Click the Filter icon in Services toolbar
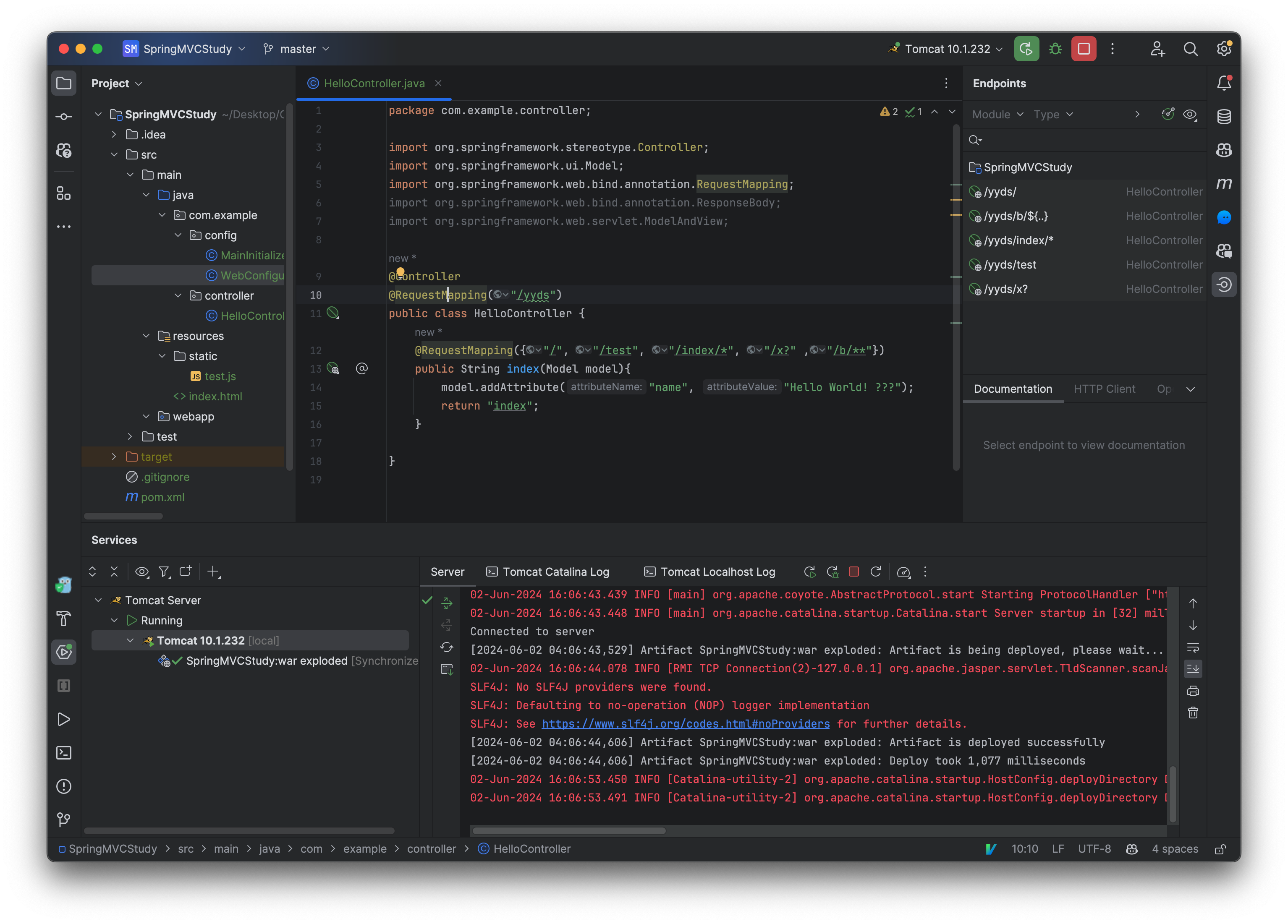Screen dimensions: 1288x924 click(164, 572)
